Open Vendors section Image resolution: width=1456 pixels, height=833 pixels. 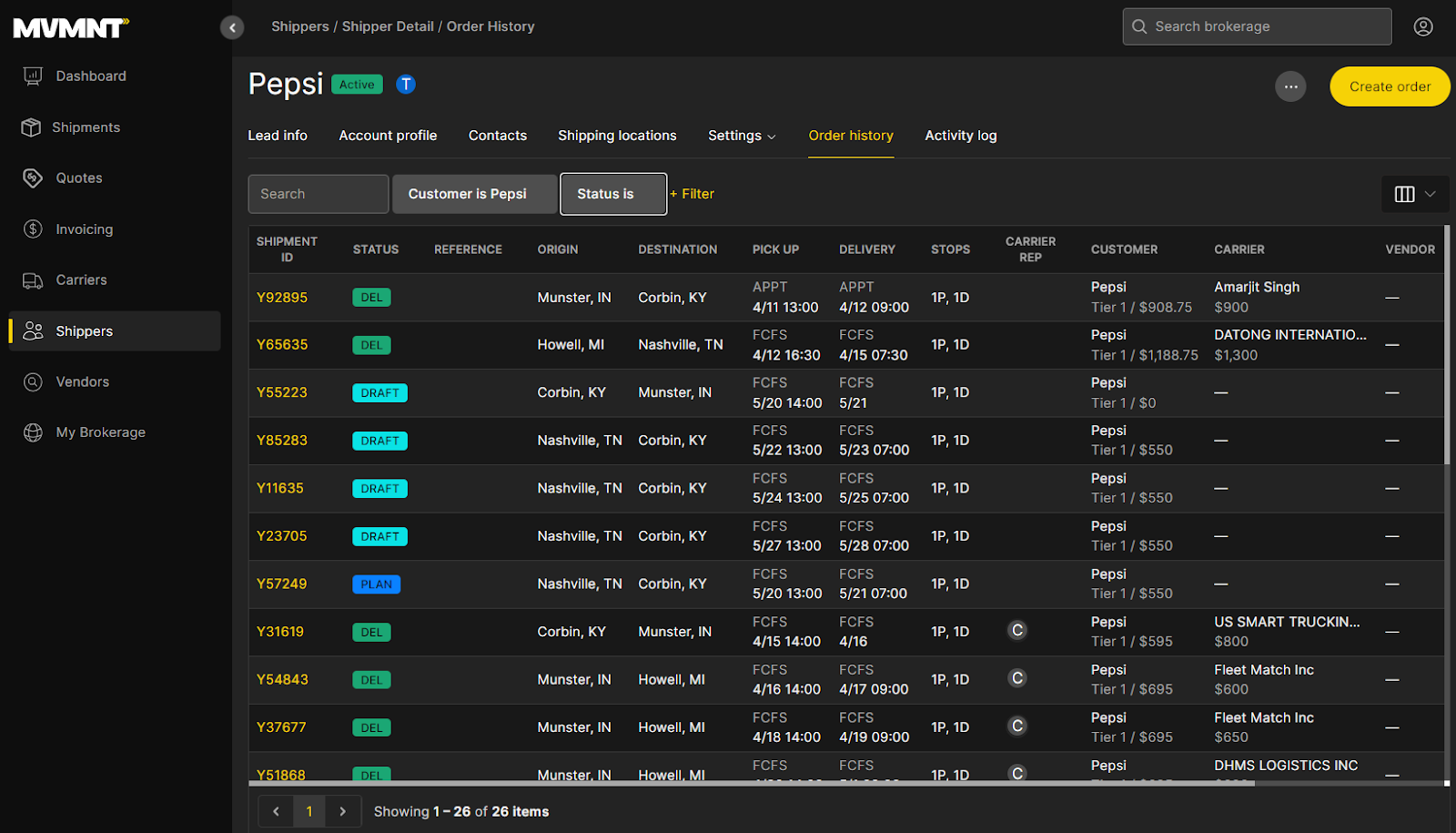tap(82, 382)
